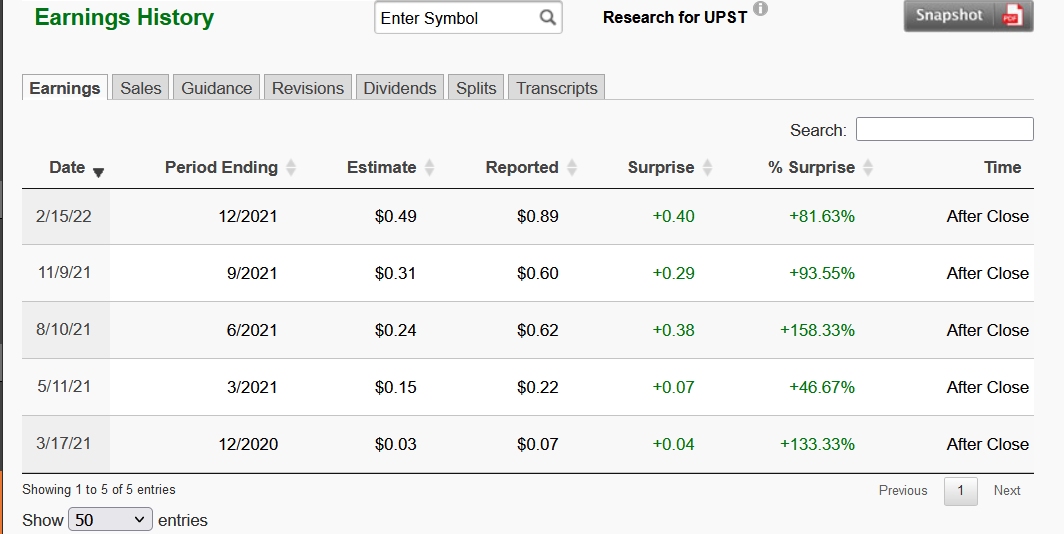The width and height of the screenshot is (1064, 534).
Task: Sort table by Reported column arrows
Action: pyautogui.click(x=572, y=168)
